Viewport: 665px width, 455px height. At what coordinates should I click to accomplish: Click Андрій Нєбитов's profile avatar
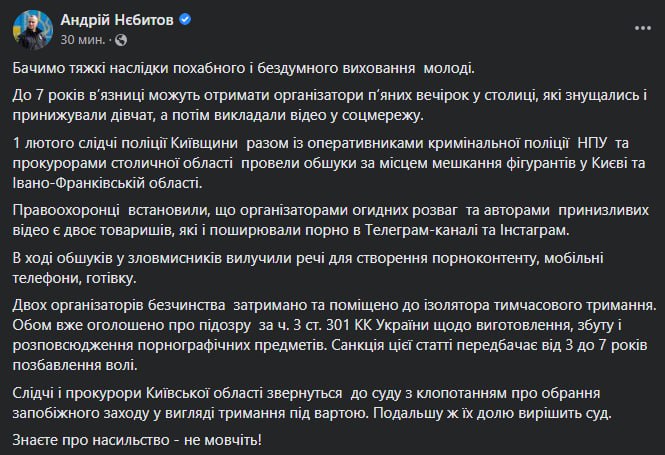tap(33, 30)
